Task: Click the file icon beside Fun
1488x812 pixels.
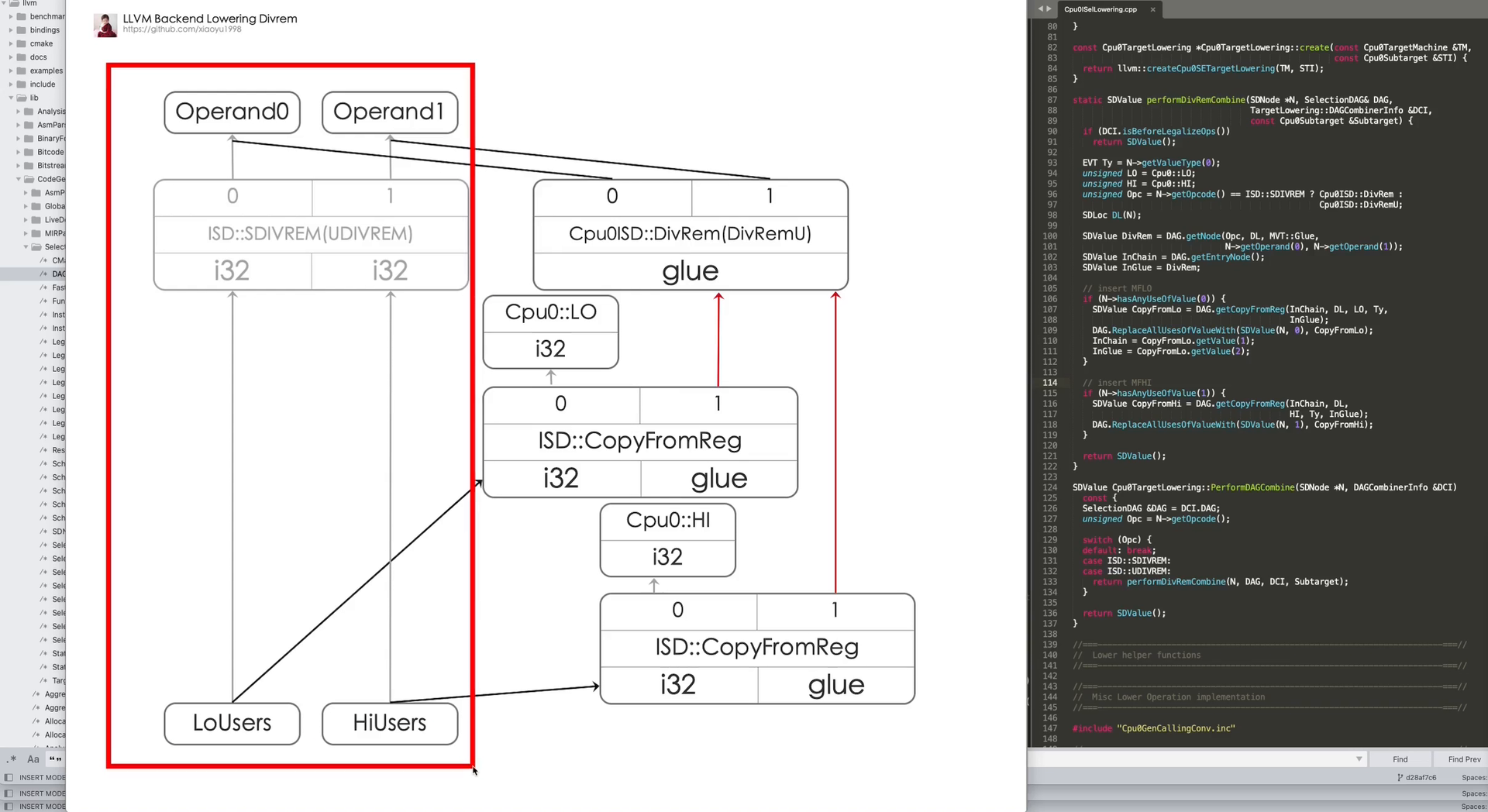Action: [44, 301]
